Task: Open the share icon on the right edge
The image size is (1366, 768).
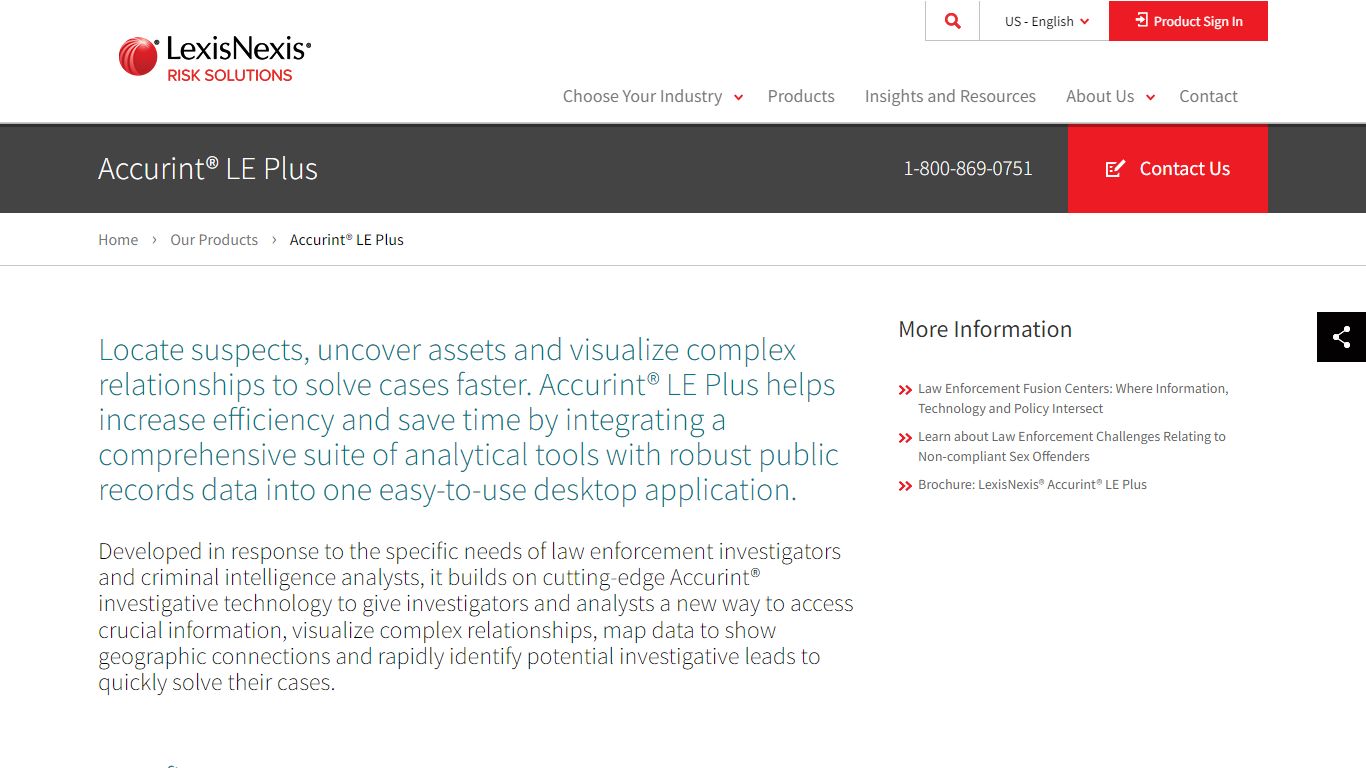Action: [1341, 337]
